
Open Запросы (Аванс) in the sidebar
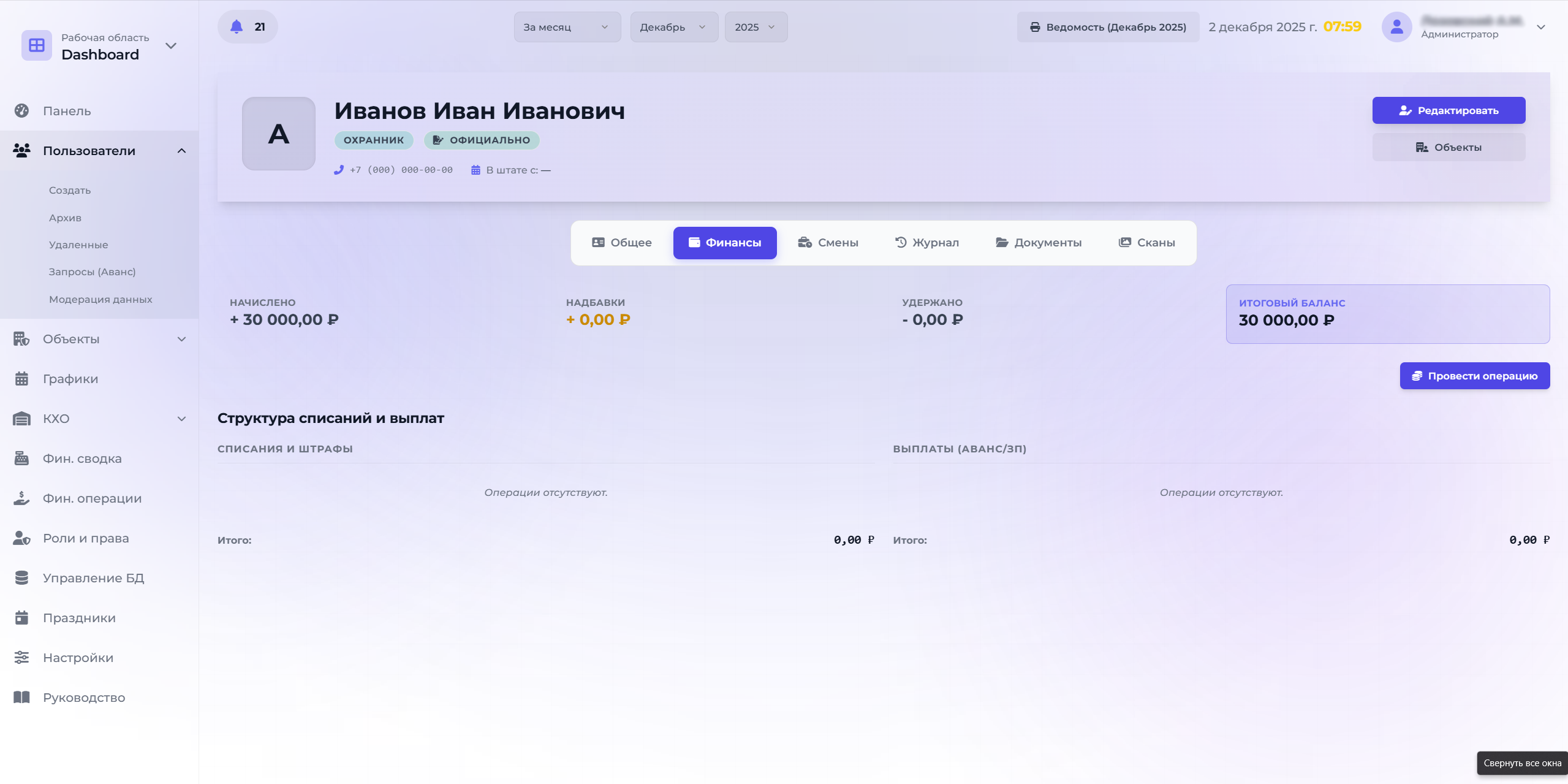(93, 272)
